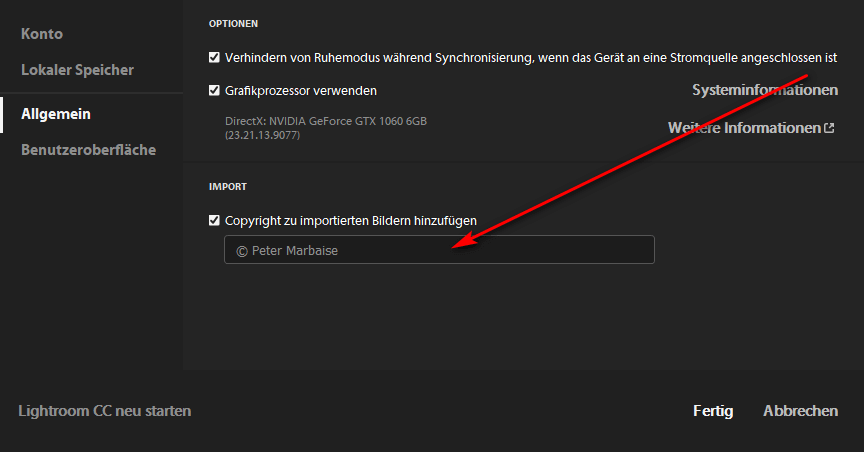Click the external link icon beside Weitere Informationen
Screen dimensions: 864x452
tap(829, 128)
